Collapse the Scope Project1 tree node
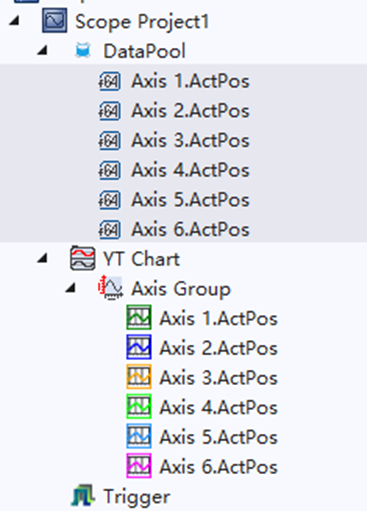Screen dimensions: 367x511 tap(14, 21)
